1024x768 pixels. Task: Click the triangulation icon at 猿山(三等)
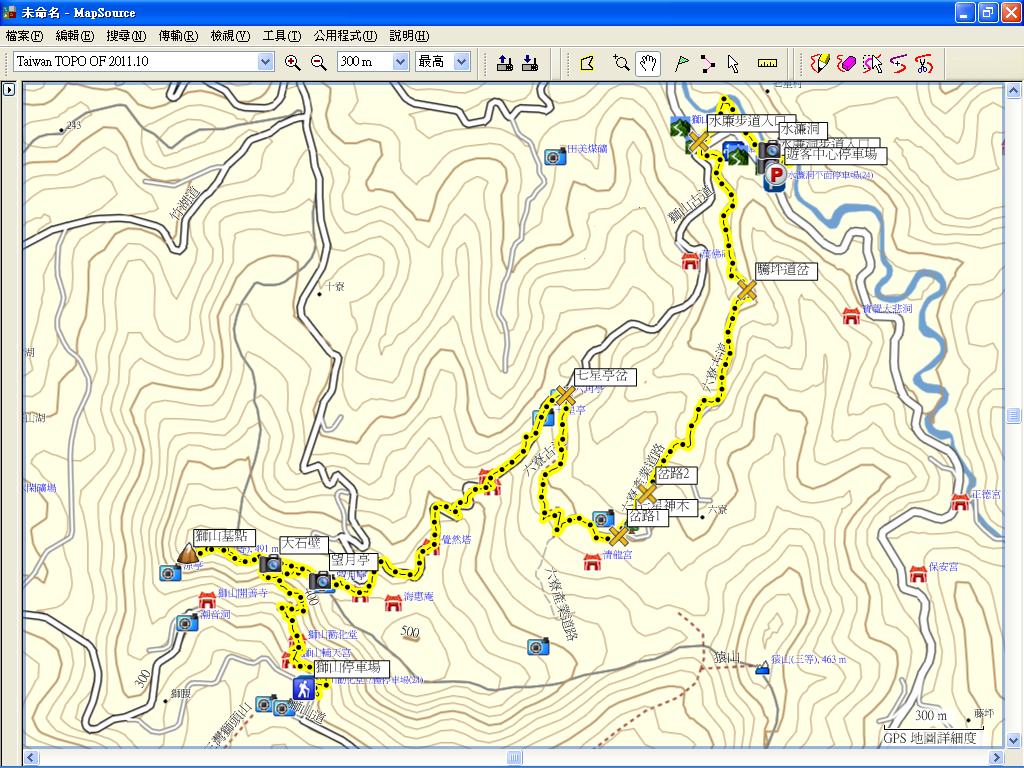[x=762, y=667]
